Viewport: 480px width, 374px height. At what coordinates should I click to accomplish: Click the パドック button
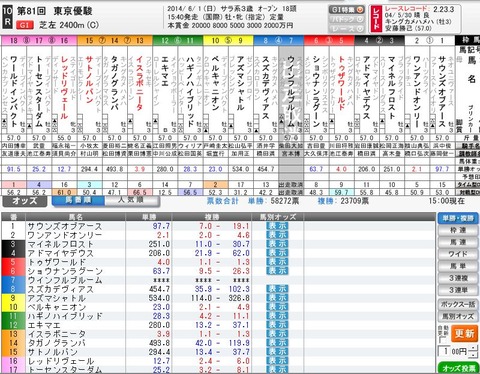point(347,19)
